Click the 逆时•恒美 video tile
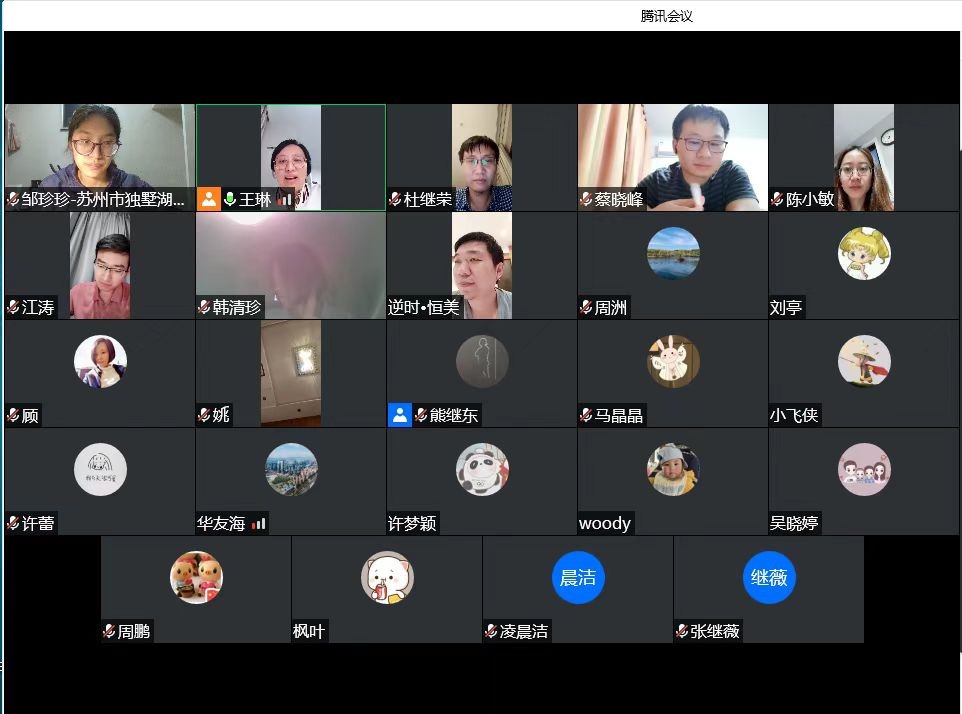 click(x=481, y=264)
